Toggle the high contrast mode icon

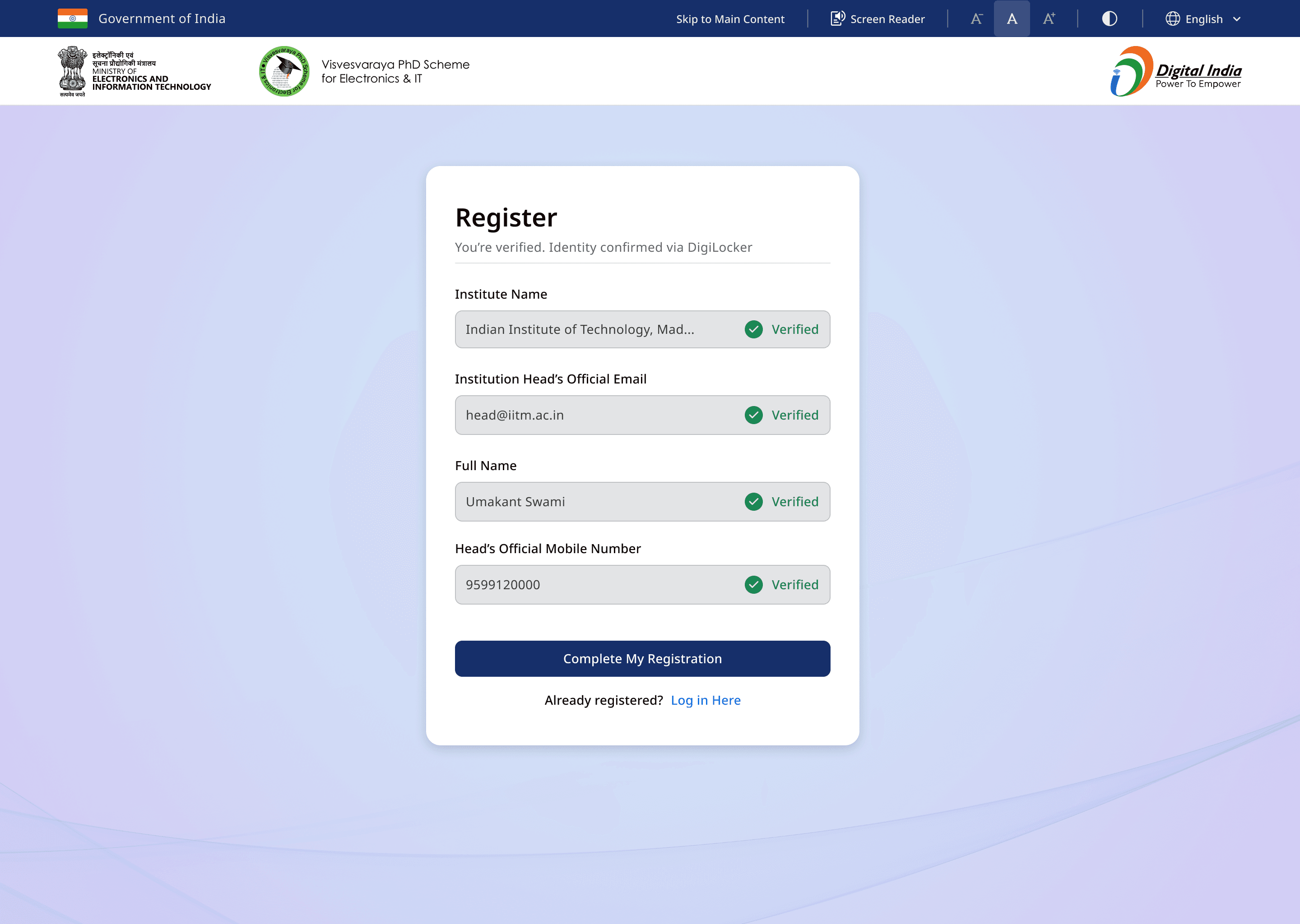pos(1110,19)
